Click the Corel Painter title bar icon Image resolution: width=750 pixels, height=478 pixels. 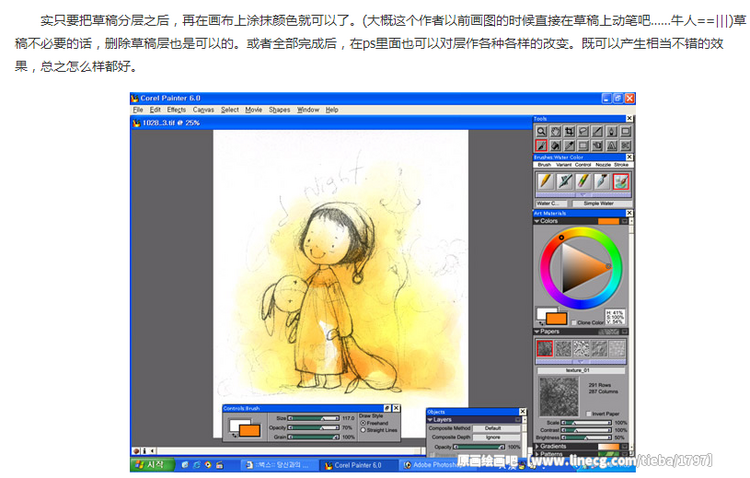(x=135, y=98)
